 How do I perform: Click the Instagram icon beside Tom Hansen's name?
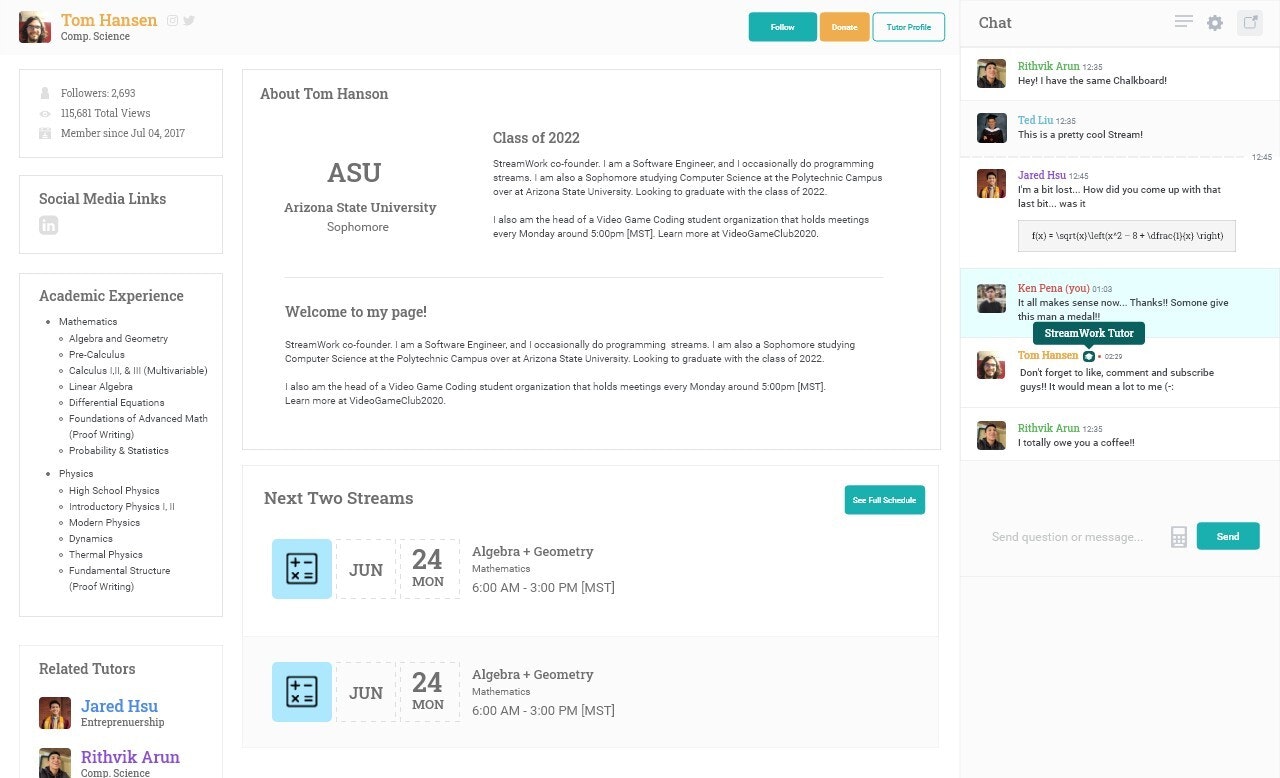click(x=172, y=19)
